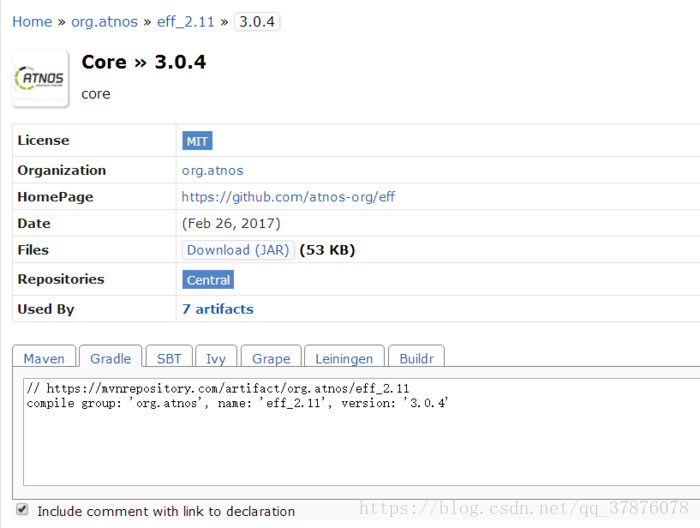Click the MIT license badge
Screen dimensions: 700x528
(x=197, y=141)
